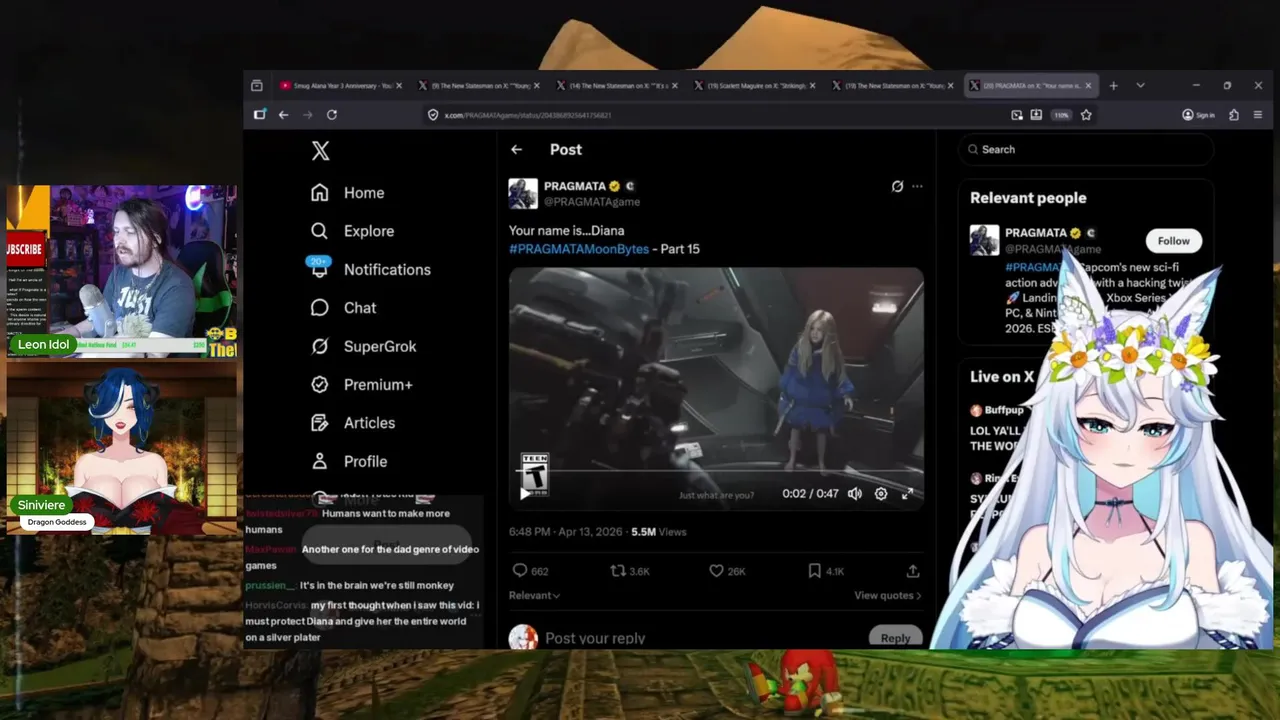Sign in via the browser account button

pyautogui.click(x=1198, y=115)
